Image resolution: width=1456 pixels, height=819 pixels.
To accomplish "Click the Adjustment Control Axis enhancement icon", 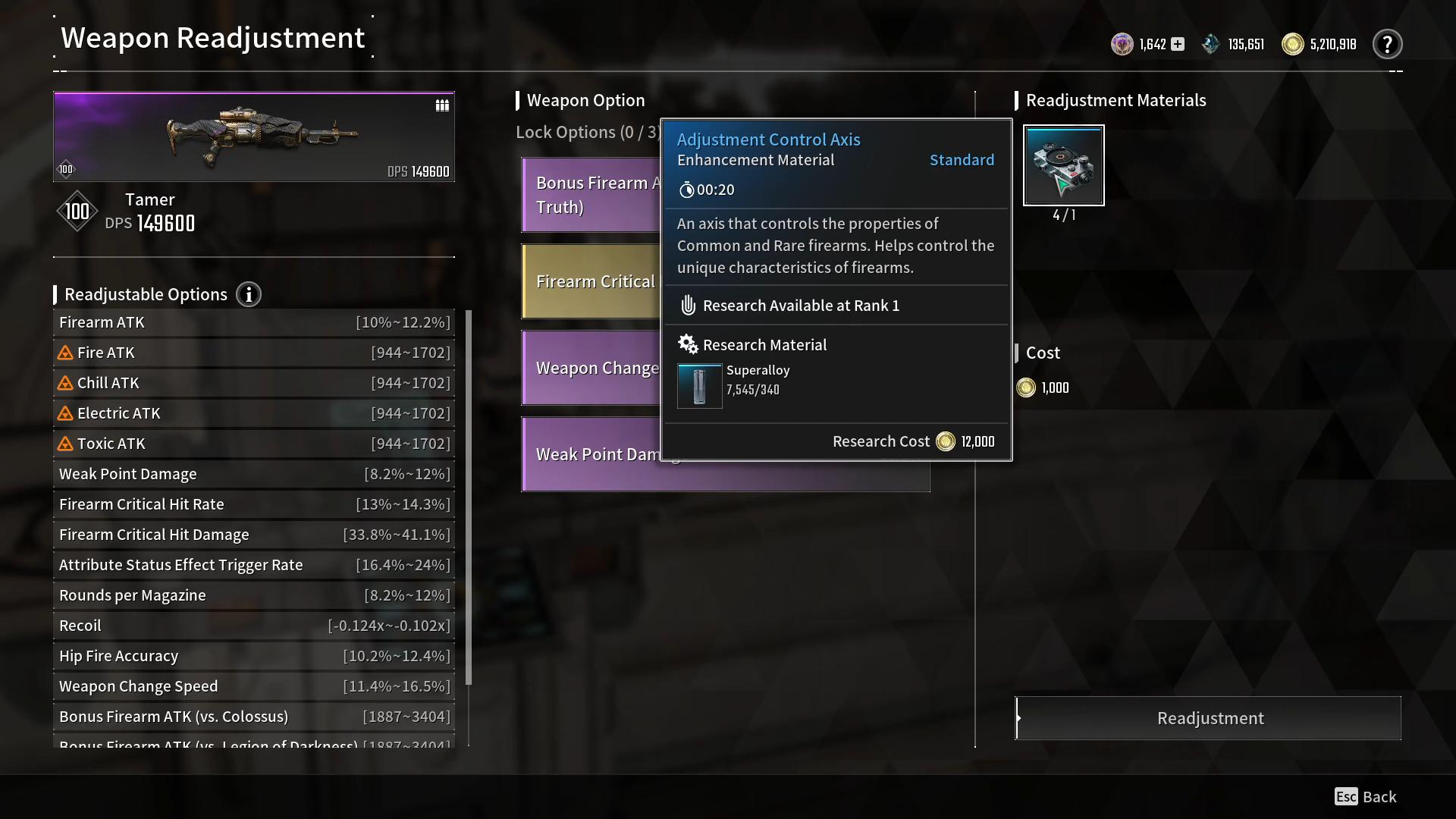I will pyautogui.click(x=1063, y=164).
